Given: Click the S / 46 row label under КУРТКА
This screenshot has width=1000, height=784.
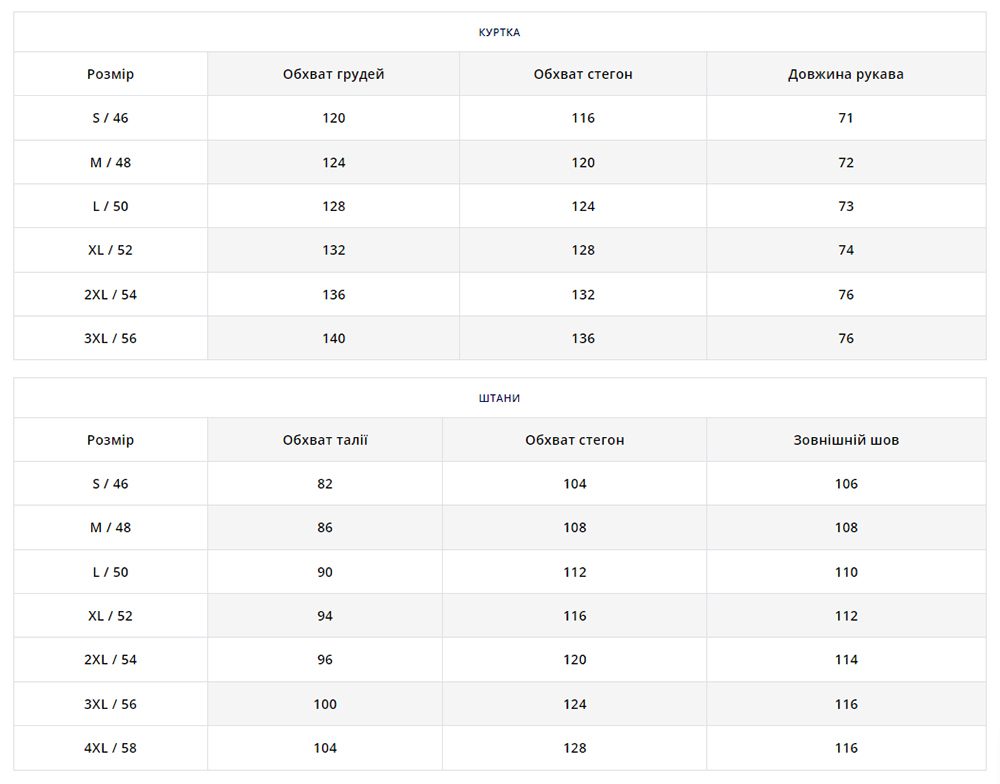Looking at the screenshot, I should tap(110, 118).
